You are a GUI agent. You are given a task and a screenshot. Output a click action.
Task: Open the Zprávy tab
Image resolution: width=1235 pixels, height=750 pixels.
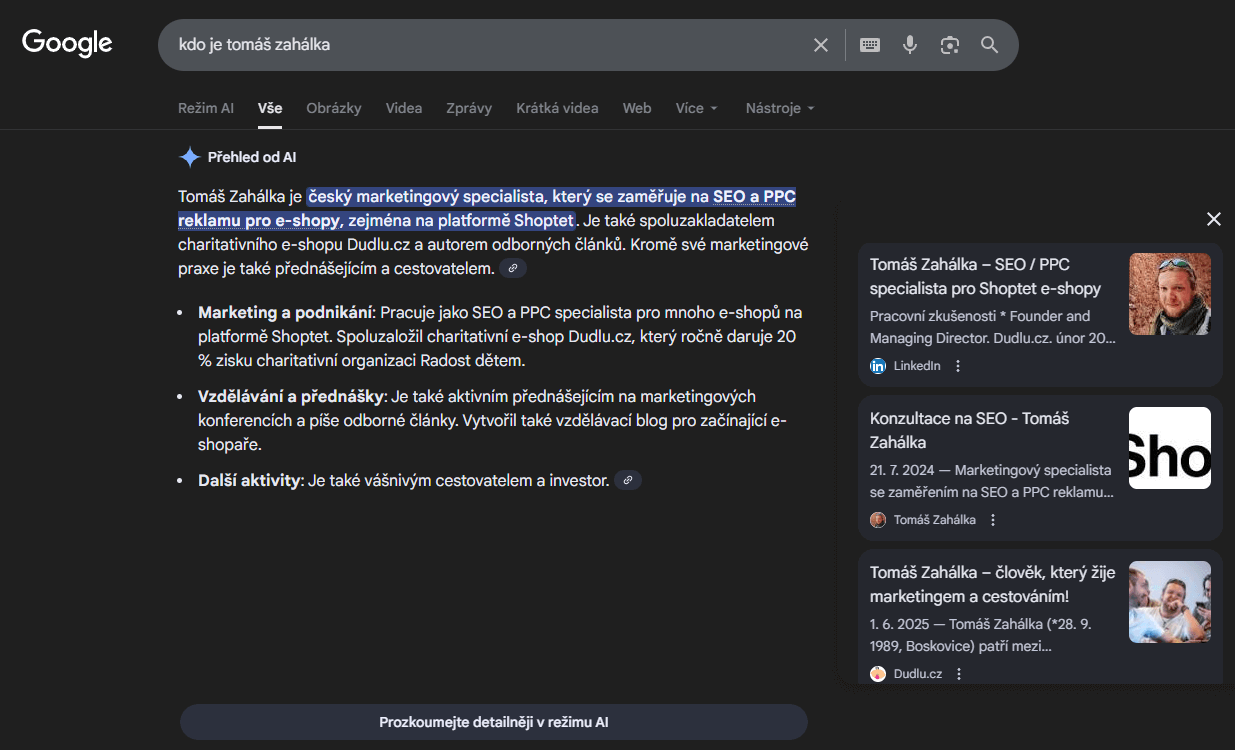(x=469, y=108)
